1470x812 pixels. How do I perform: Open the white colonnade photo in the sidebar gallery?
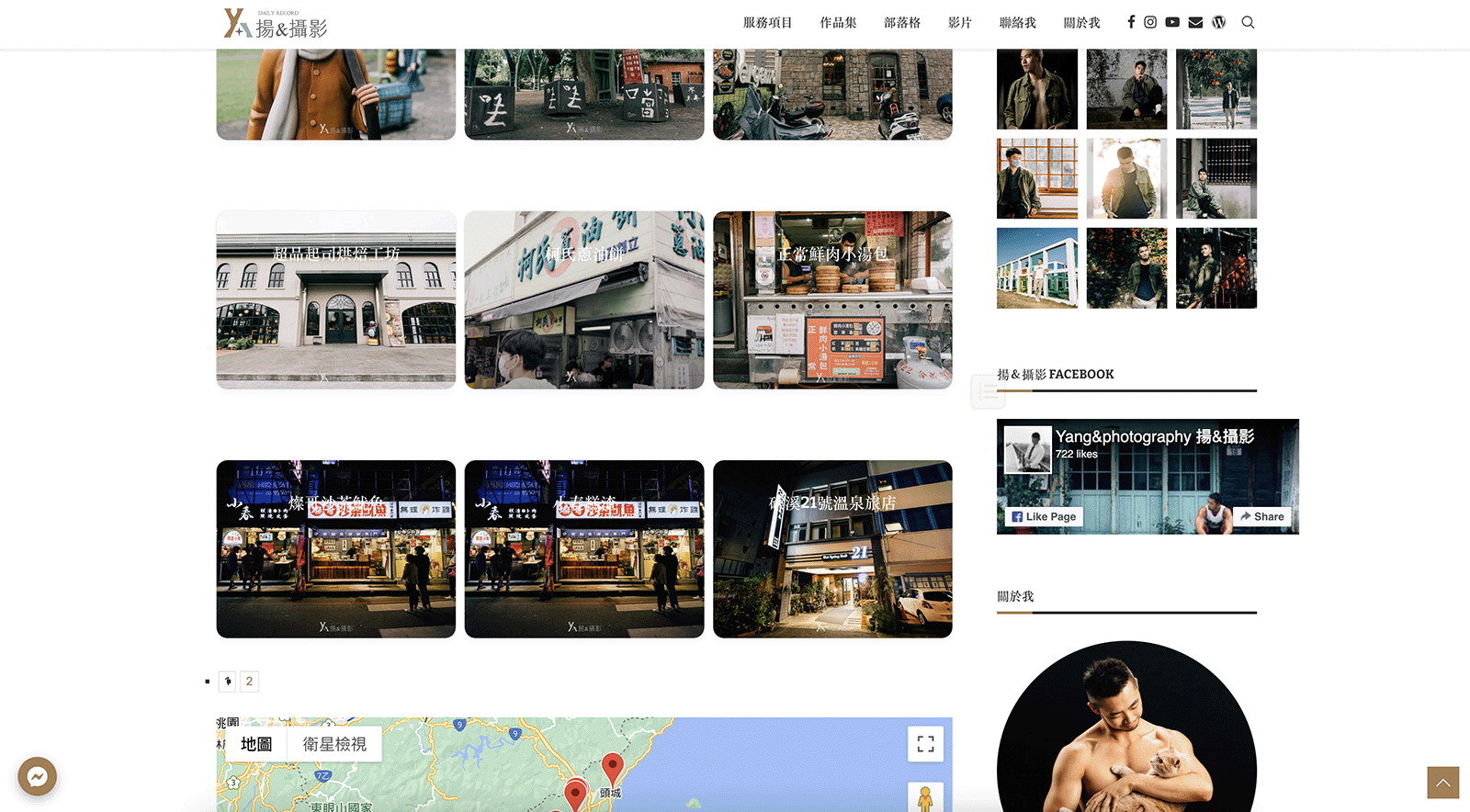[x=1037, y=268]
